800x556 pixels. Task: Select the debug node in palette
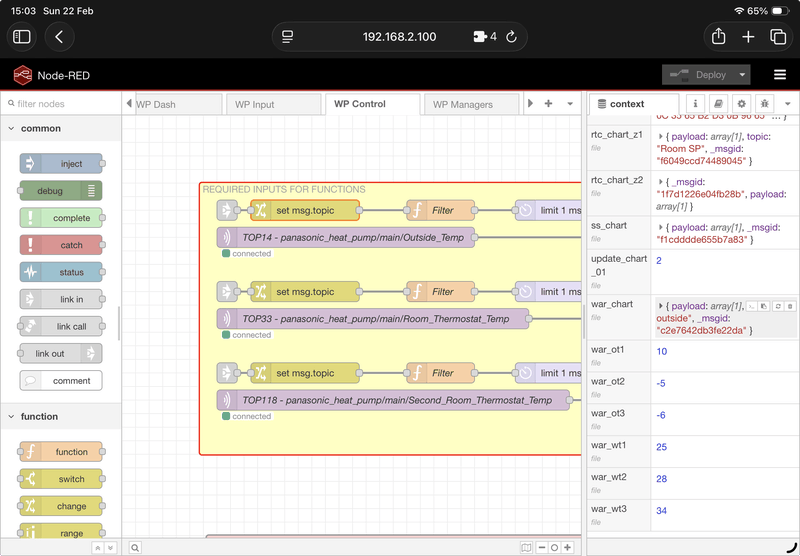click(x=61, y=191)
